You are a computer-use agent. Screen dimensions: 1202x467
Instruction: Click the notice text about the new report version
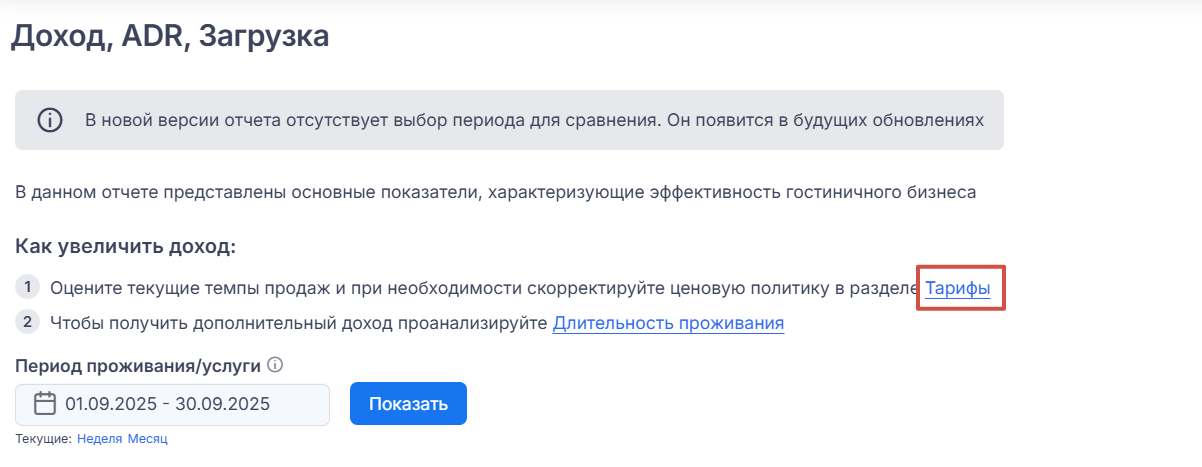[534, 121]
